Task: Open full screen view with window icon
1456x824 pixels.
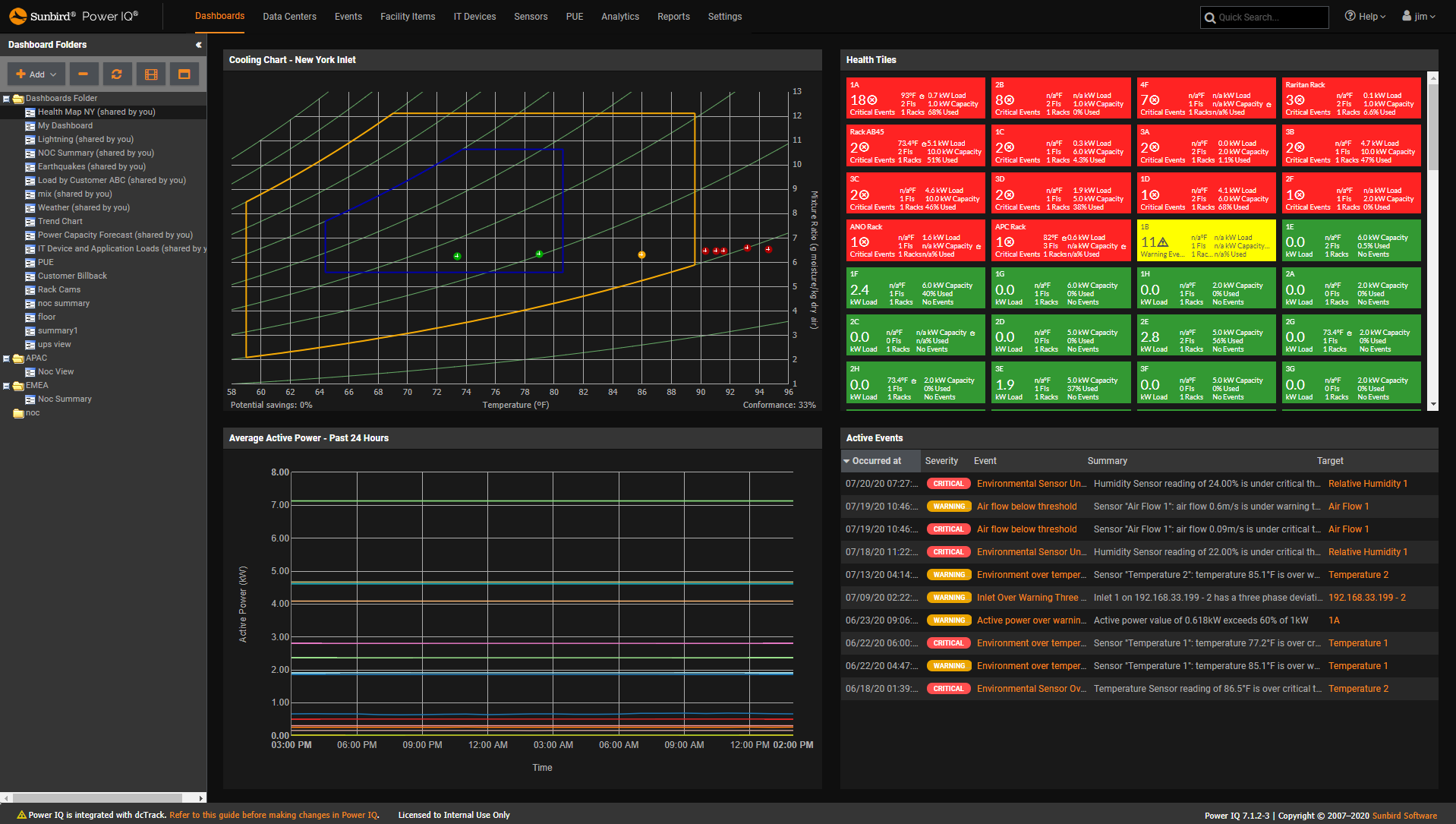Action: pyautogui.click(x=184, y=74)
